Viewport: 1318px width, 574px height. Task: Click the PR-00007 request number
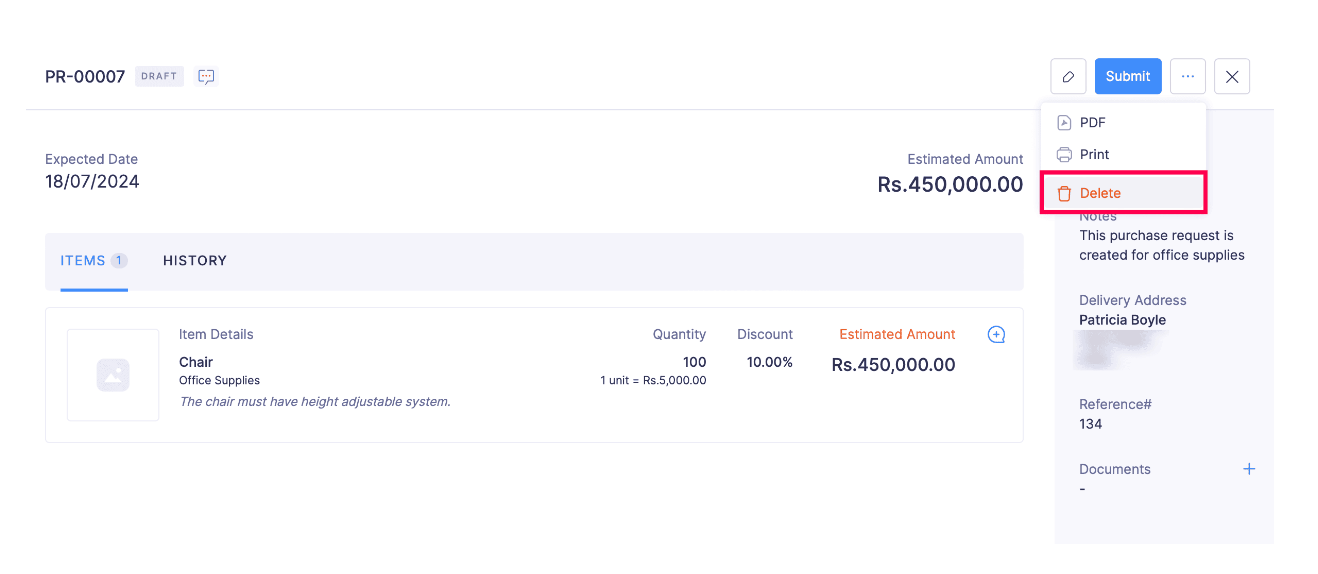[85, 77]
